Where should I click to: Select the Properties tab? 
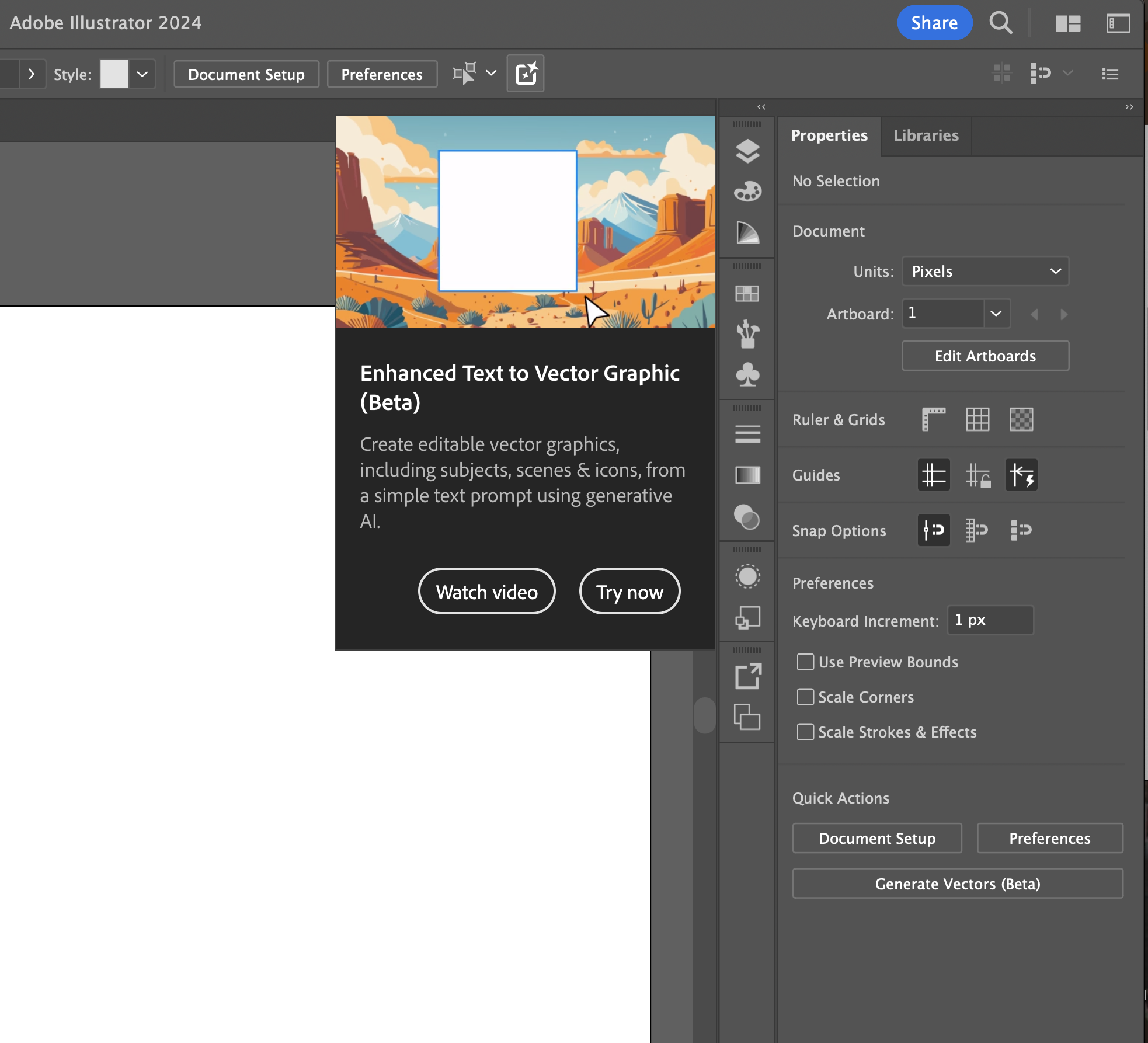click(829, 135)
